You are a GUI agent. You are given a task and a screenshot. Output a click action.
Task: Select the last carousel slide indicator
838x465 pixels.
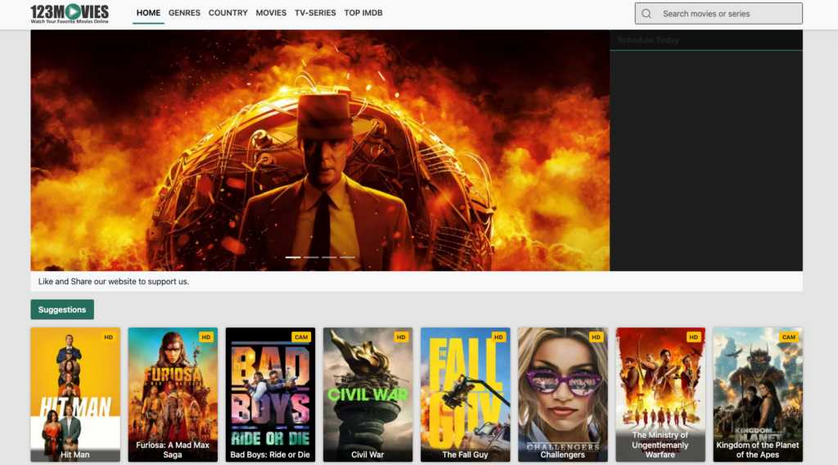[347, 257]
